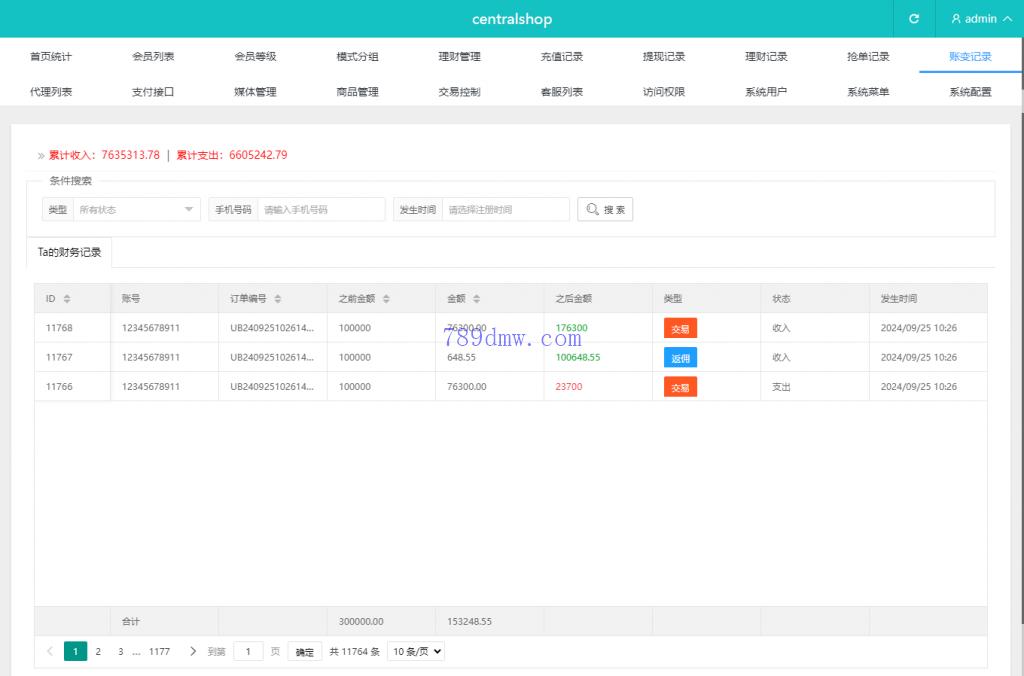Click the previous page arrow
The width and height of the screenshot is (1024, 676).
(x=50, y=651)
